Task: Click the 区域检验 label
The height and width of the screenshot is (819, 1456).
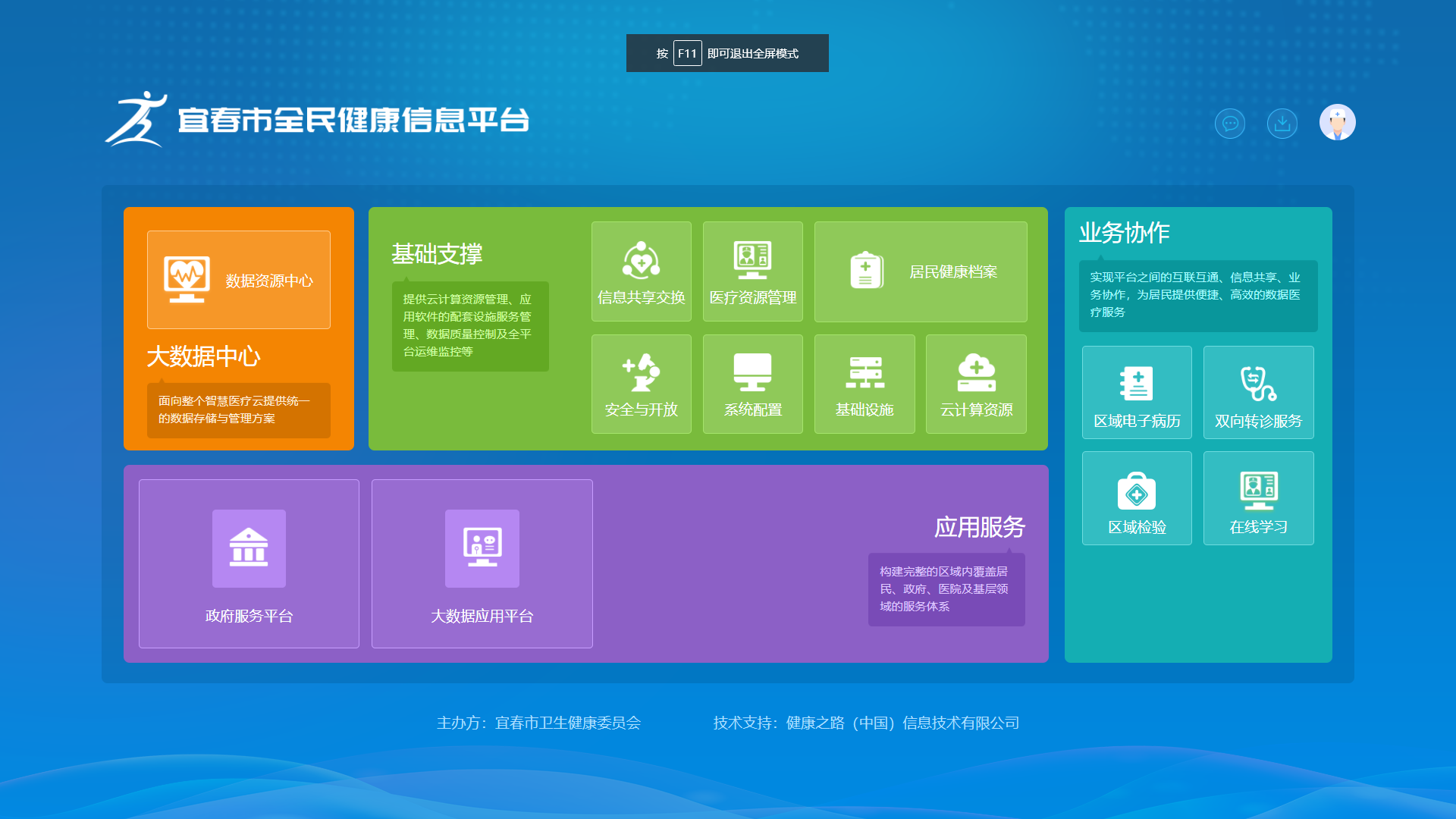Action: pyautogui.click(x=1137, y=528)
